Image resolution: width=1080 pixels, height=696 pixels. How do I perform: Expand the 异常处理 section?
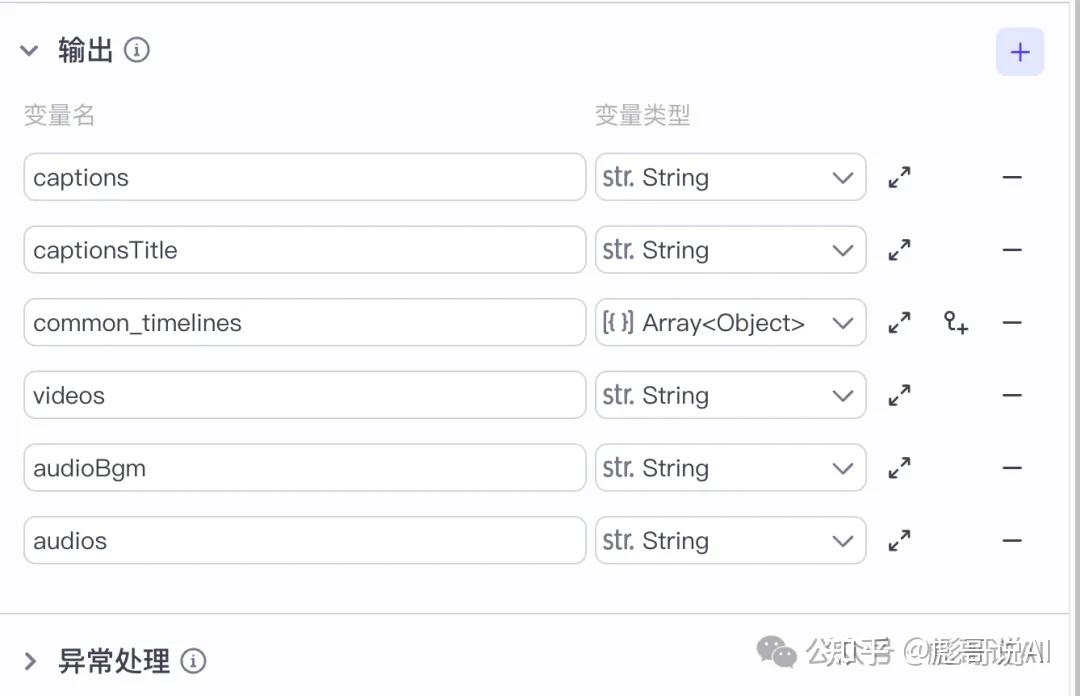pos(30,662)
